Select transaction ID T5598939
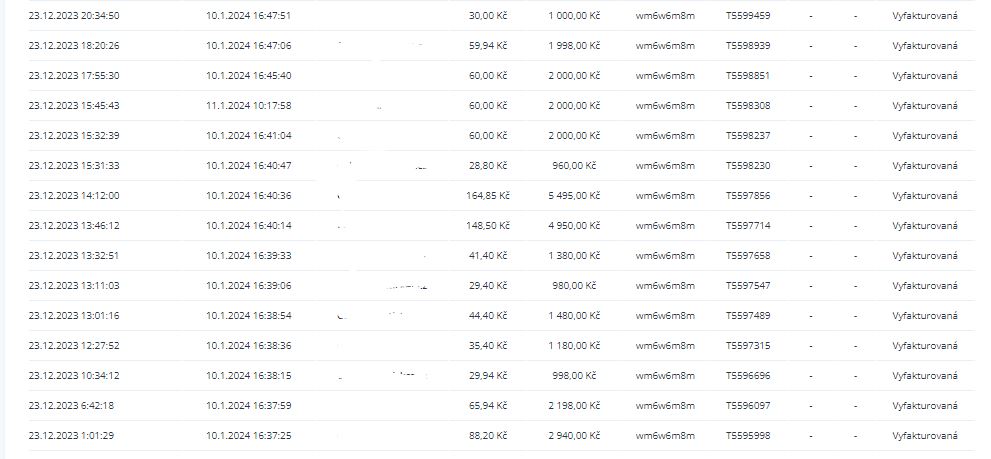The height and width of the screenshot is (459, 991). [748, 46]
